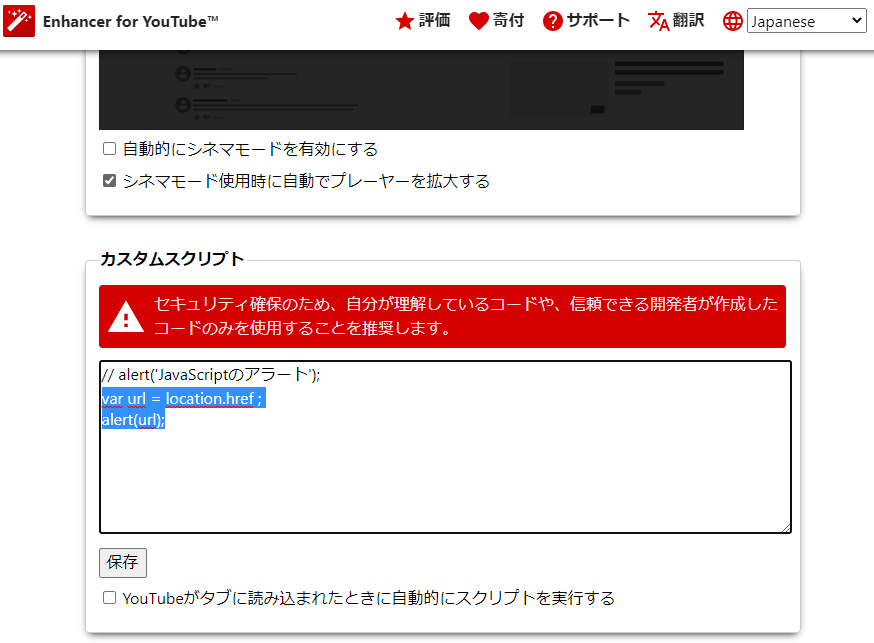
Task: Click the red heart donate icon
Action: point(478,21)
